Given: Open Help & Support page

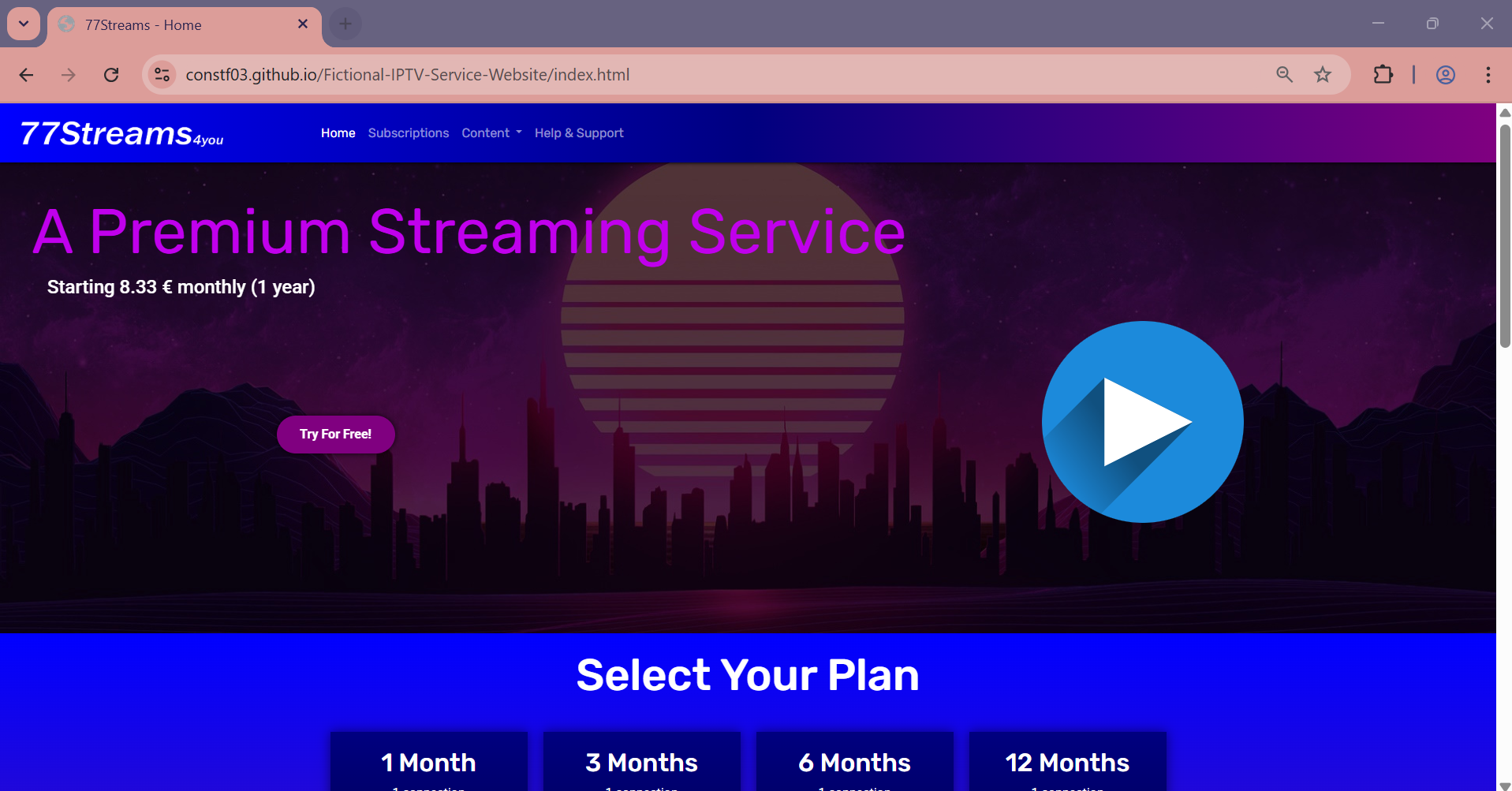Looking at the screenshot, I should pyautogui.click(x=579, y=133).
